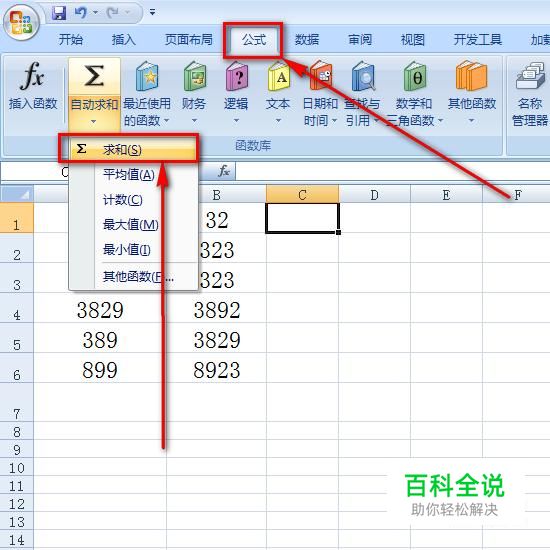
Task: Click cell containing 32
Action: click(x=232, y=218)
